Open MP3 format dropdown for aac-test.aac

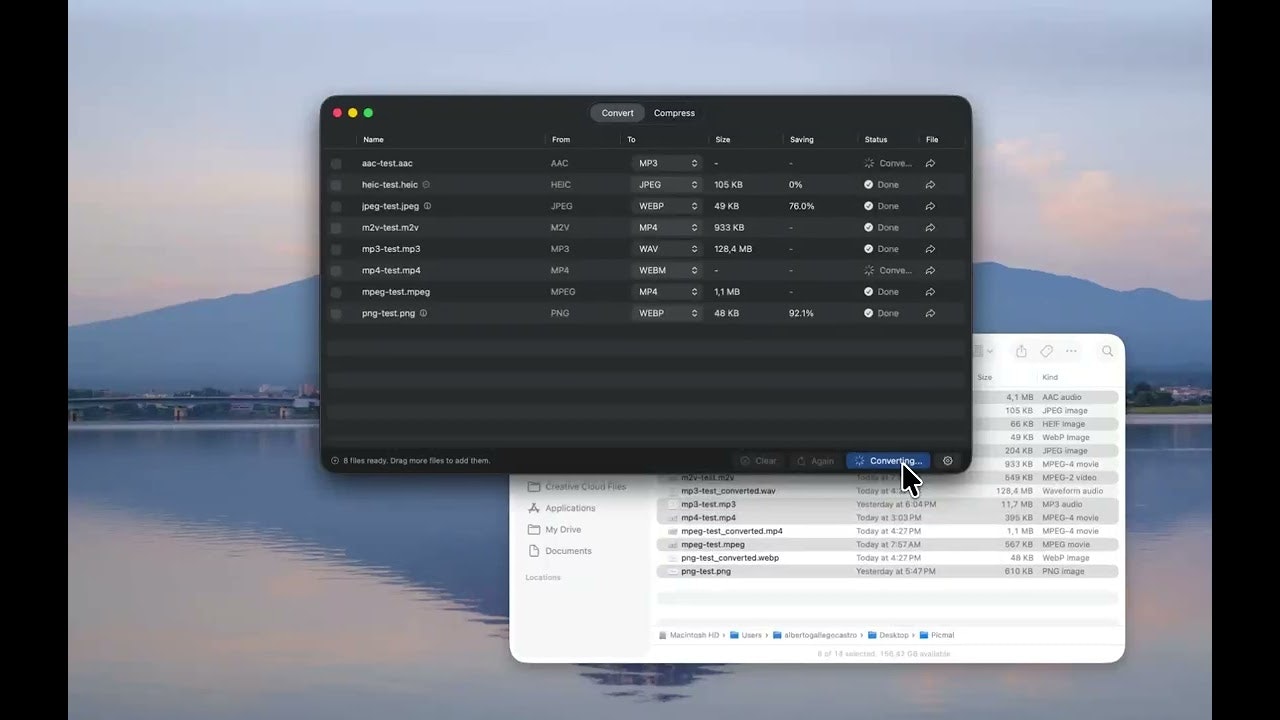(666, 163)
